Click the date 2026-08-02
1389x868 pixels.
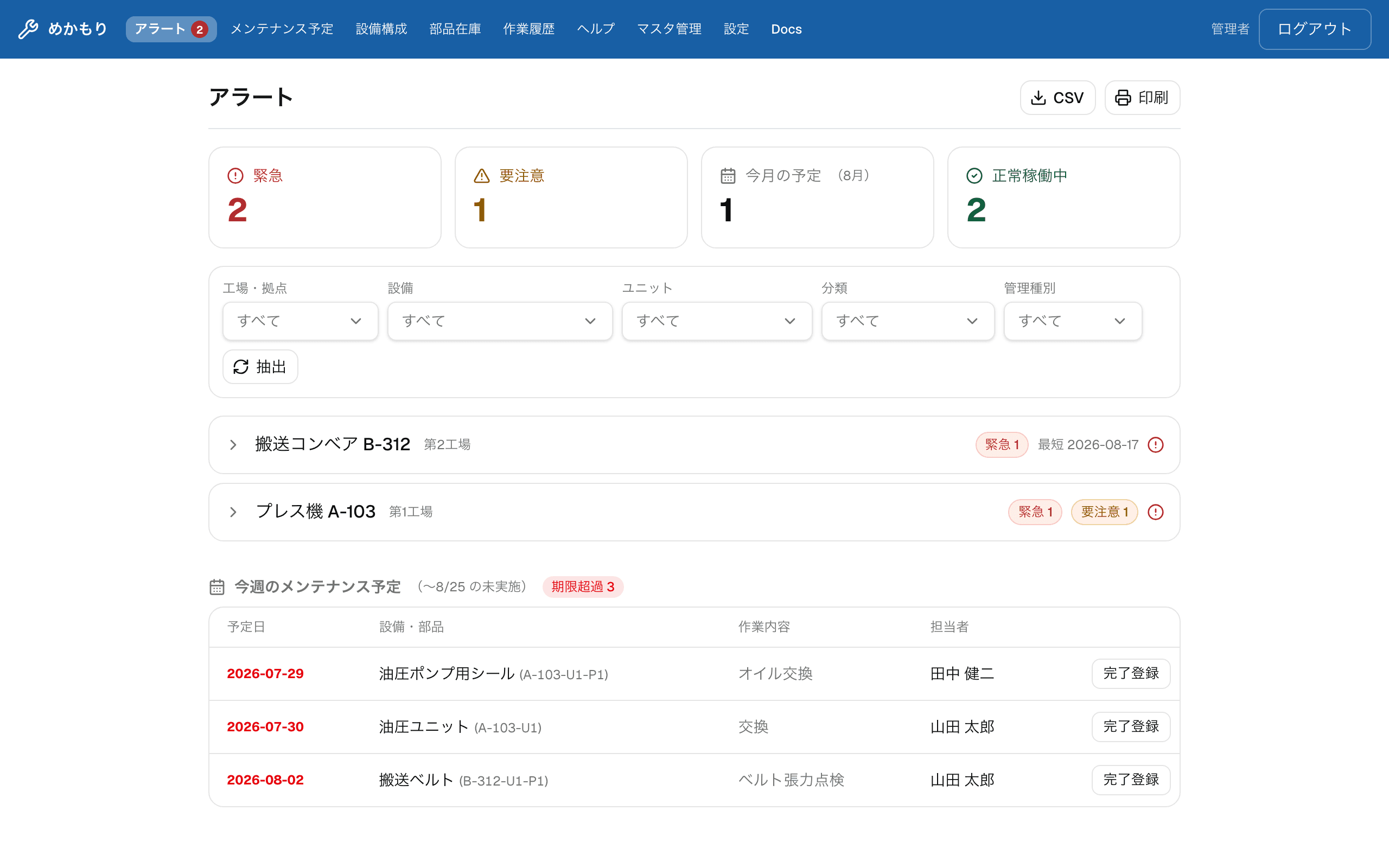click(265, 781)
